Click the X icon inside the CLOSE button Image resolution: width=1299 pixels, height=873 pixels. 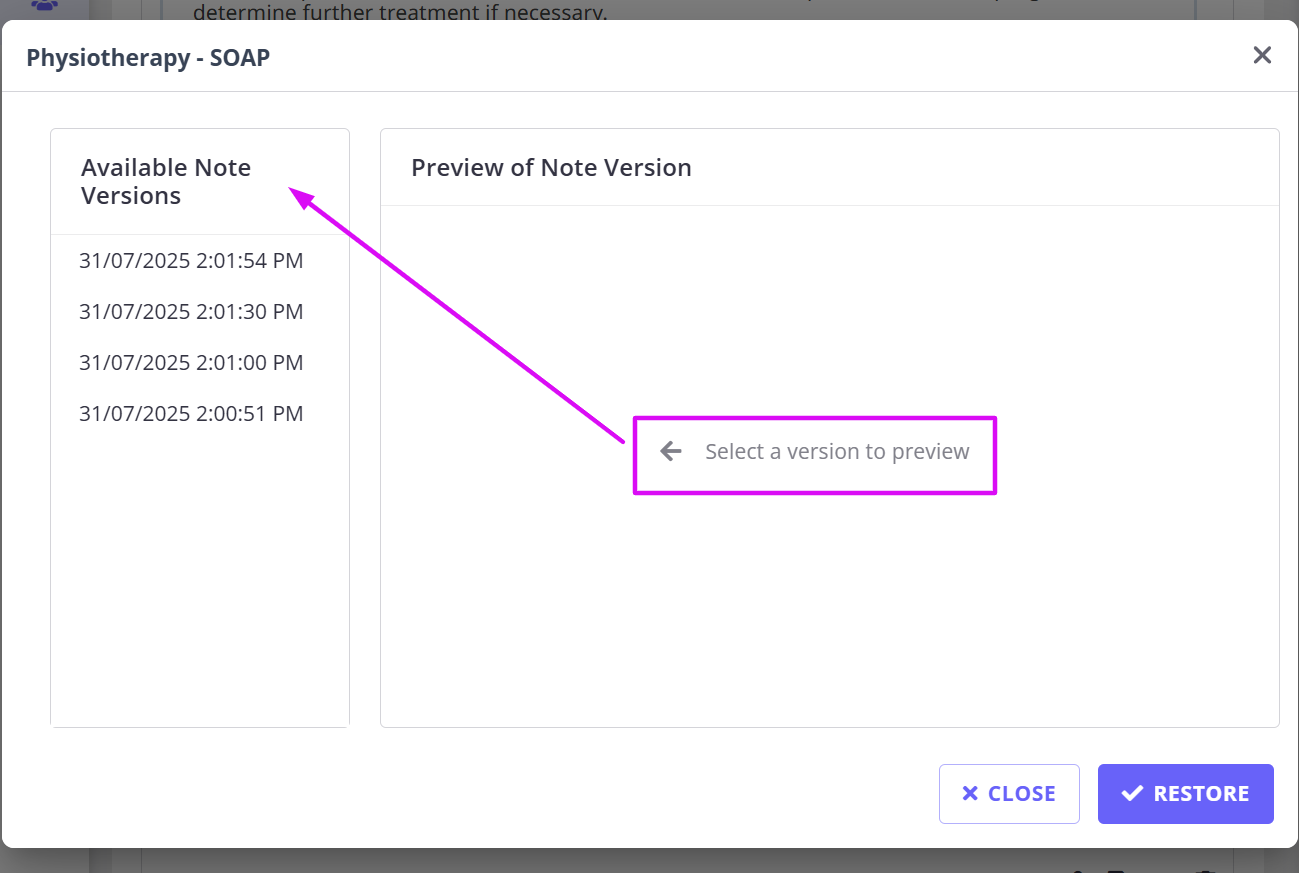(969, 794)
